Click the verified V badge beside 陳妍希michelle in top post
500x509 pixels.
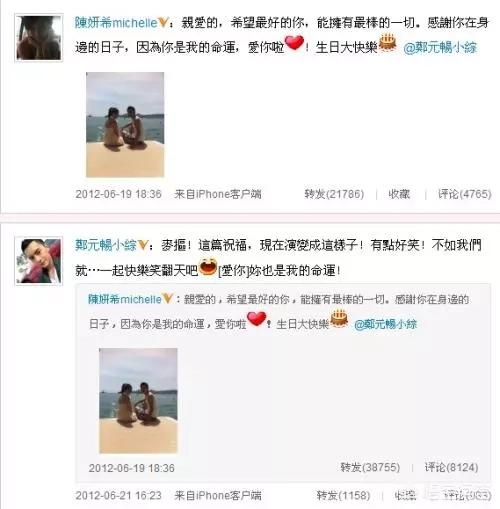pos(163,23)
